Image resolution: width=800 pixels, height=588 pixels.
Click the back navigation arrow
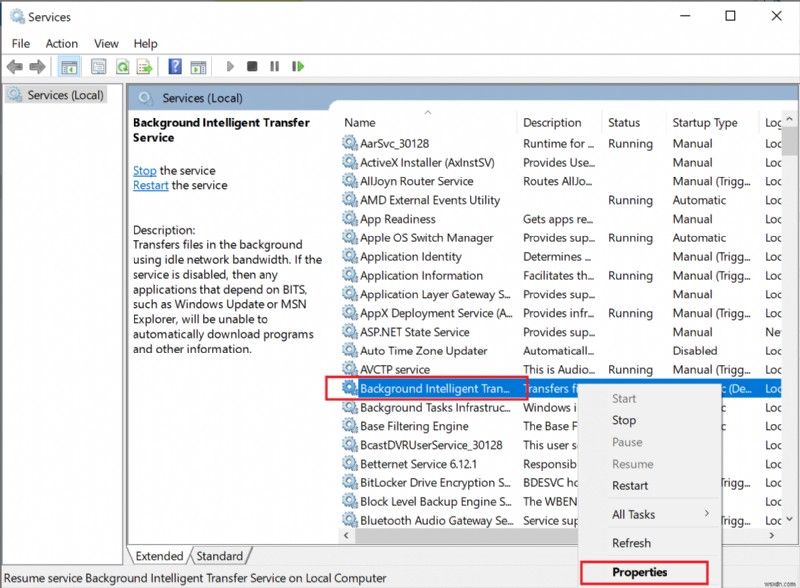pyautogui.click(x=14, y=66)
